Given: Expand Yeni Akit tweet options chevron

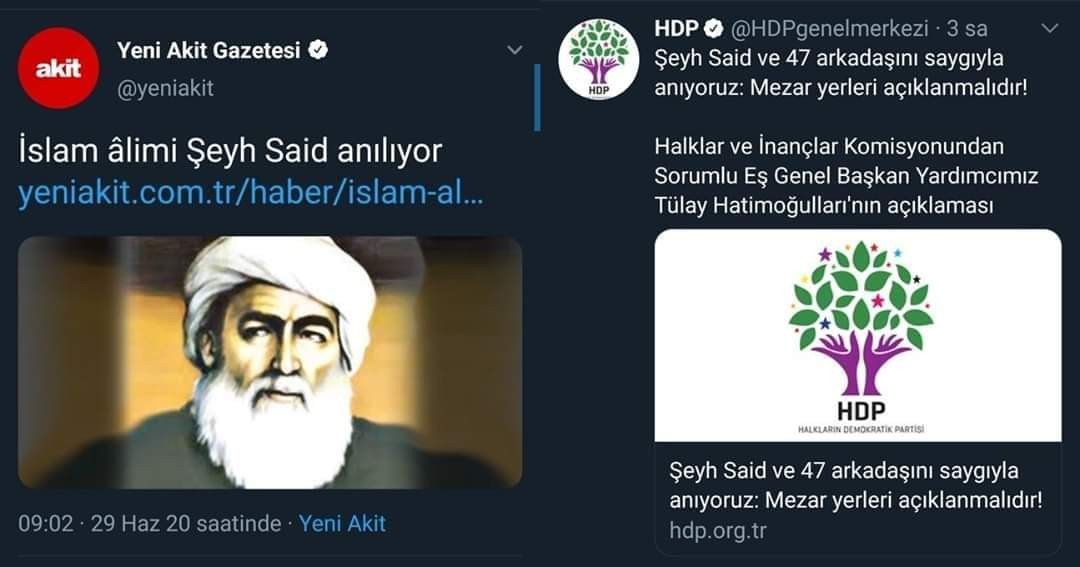Looking at the screenshot, I should 514,50.
